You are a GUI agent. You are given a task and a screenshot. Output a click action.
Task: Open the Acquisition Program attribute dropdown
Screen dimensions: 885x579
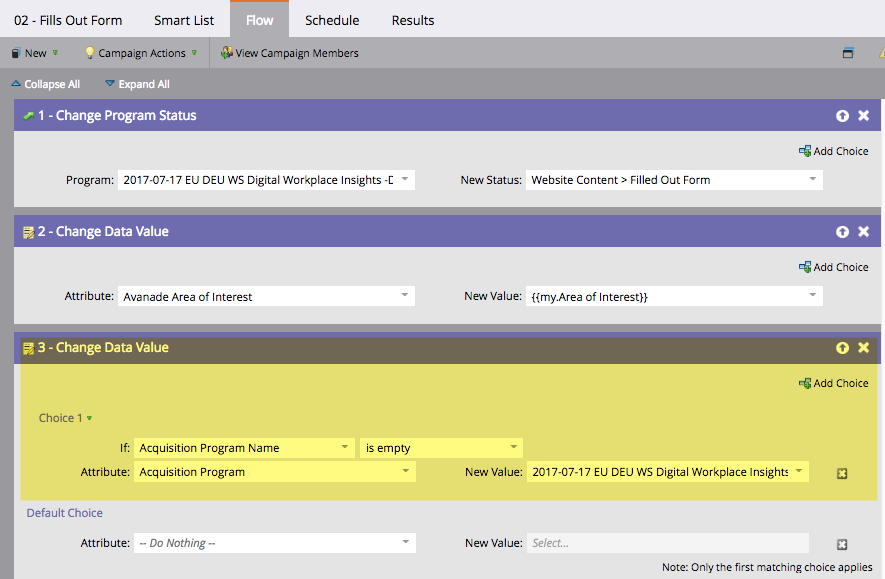coord(275,472)
